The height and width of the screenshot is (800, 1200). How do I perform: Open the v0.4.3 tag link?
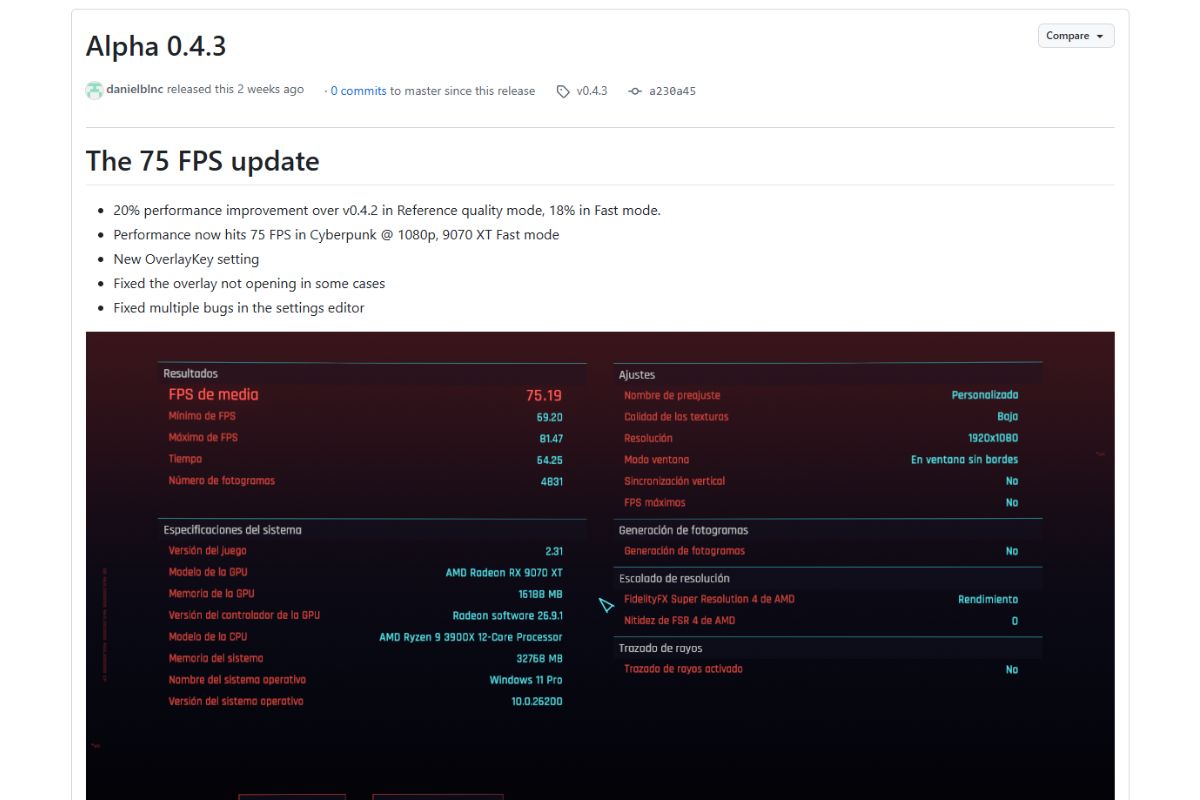(x=592, y=91)
